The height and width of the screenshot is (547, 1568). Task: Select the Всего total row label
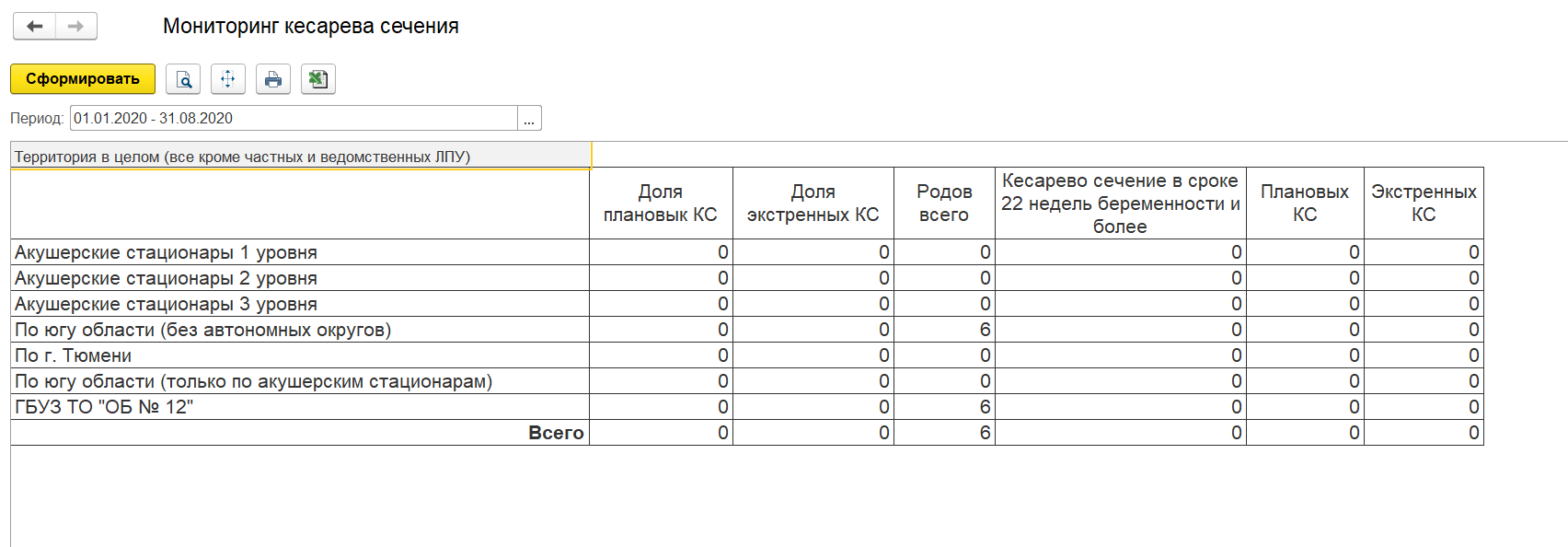click(556, 433)
